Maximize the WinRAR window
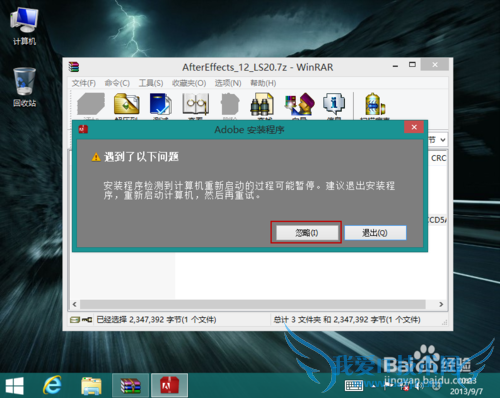The width and height of the screenshot is (500, 398). (412, 65)
